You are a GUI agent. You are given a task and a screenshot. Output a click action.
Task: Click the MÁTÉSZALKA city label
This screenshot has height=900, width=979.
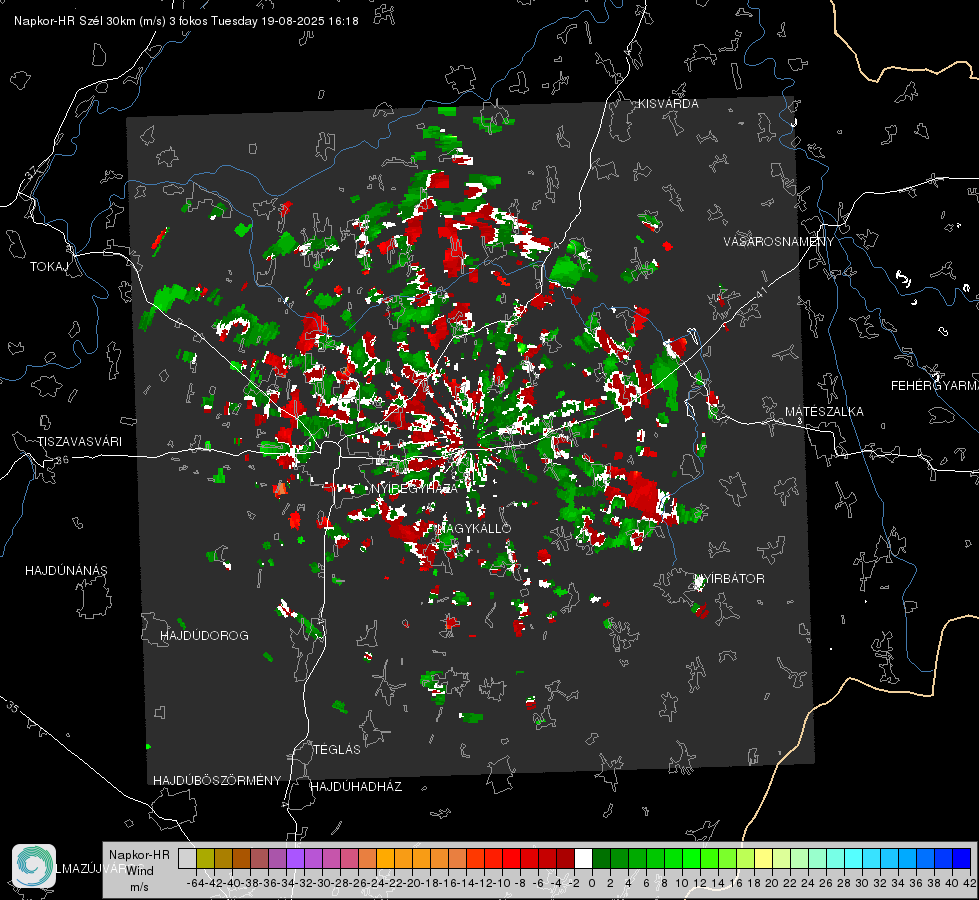pos(824,412)
